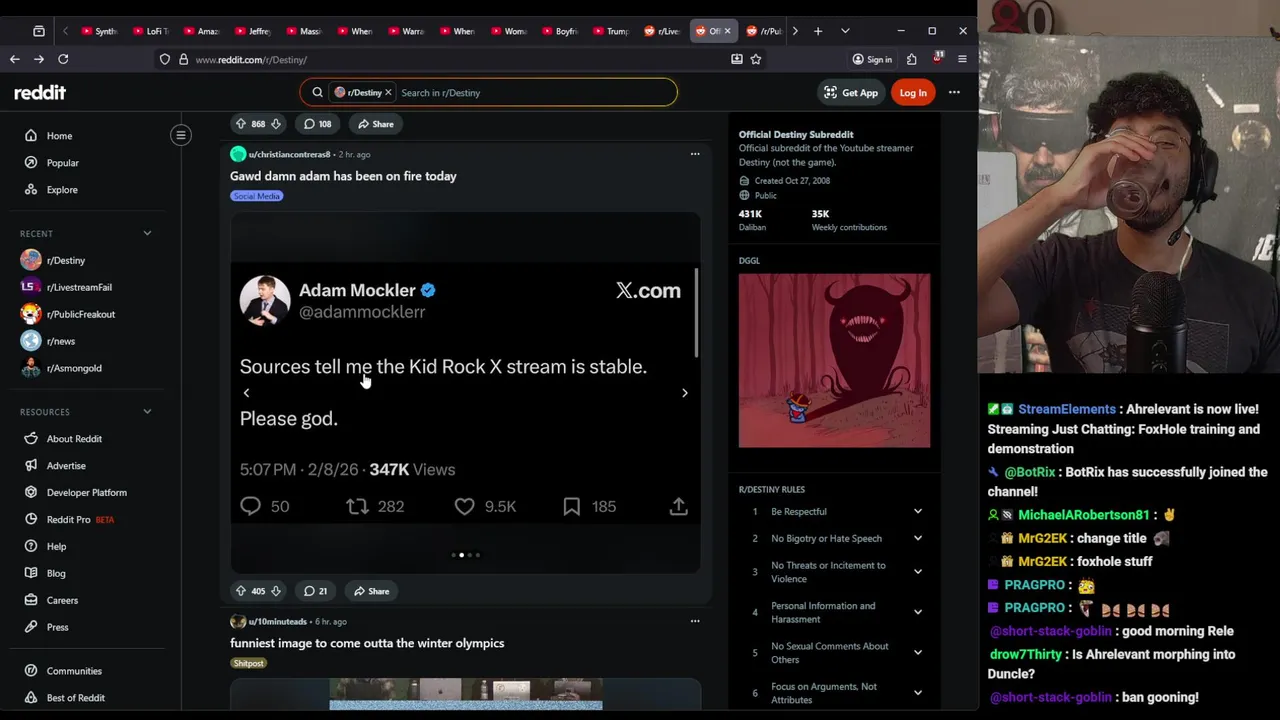
Task: Switch to the r/Live browser tab
Action: (661, 31)
